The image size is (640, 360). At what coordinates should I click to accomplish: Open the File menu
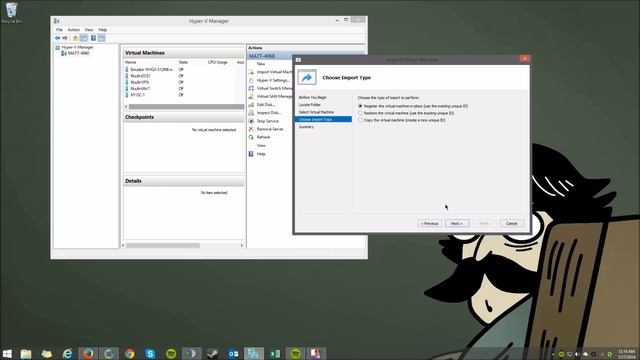(x=60, y=30)
